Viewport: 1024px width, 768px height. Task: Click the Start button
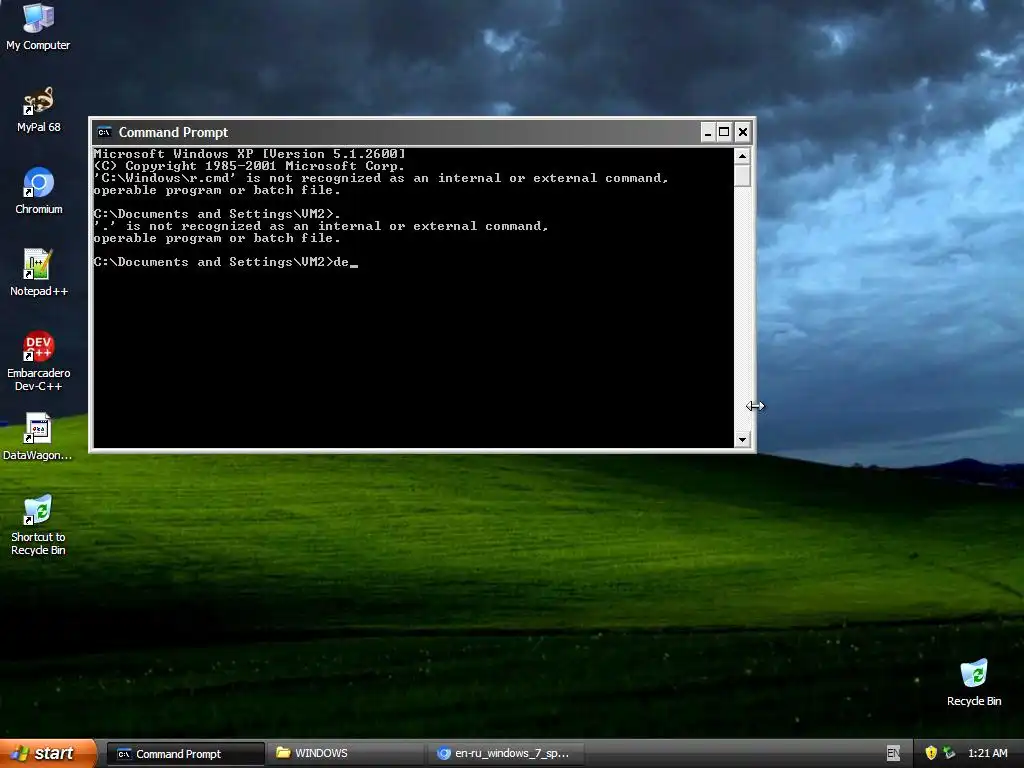click(47, 753)
